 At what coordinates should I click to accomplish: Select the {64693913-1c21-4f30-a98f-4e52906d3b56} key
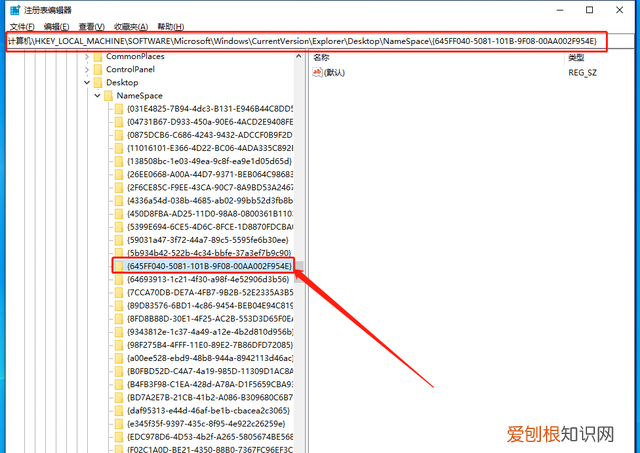point(207,280)
